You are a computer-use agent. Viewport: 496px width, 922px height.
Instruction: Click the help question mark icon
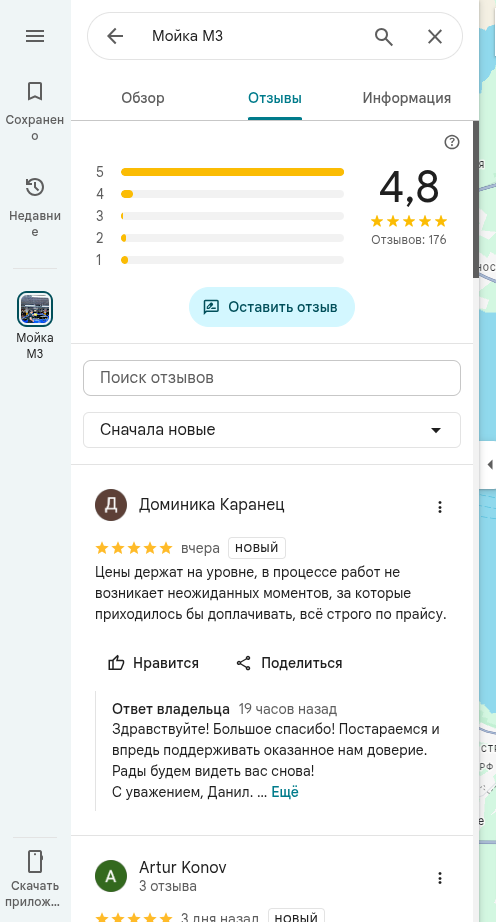click(451, 142)
